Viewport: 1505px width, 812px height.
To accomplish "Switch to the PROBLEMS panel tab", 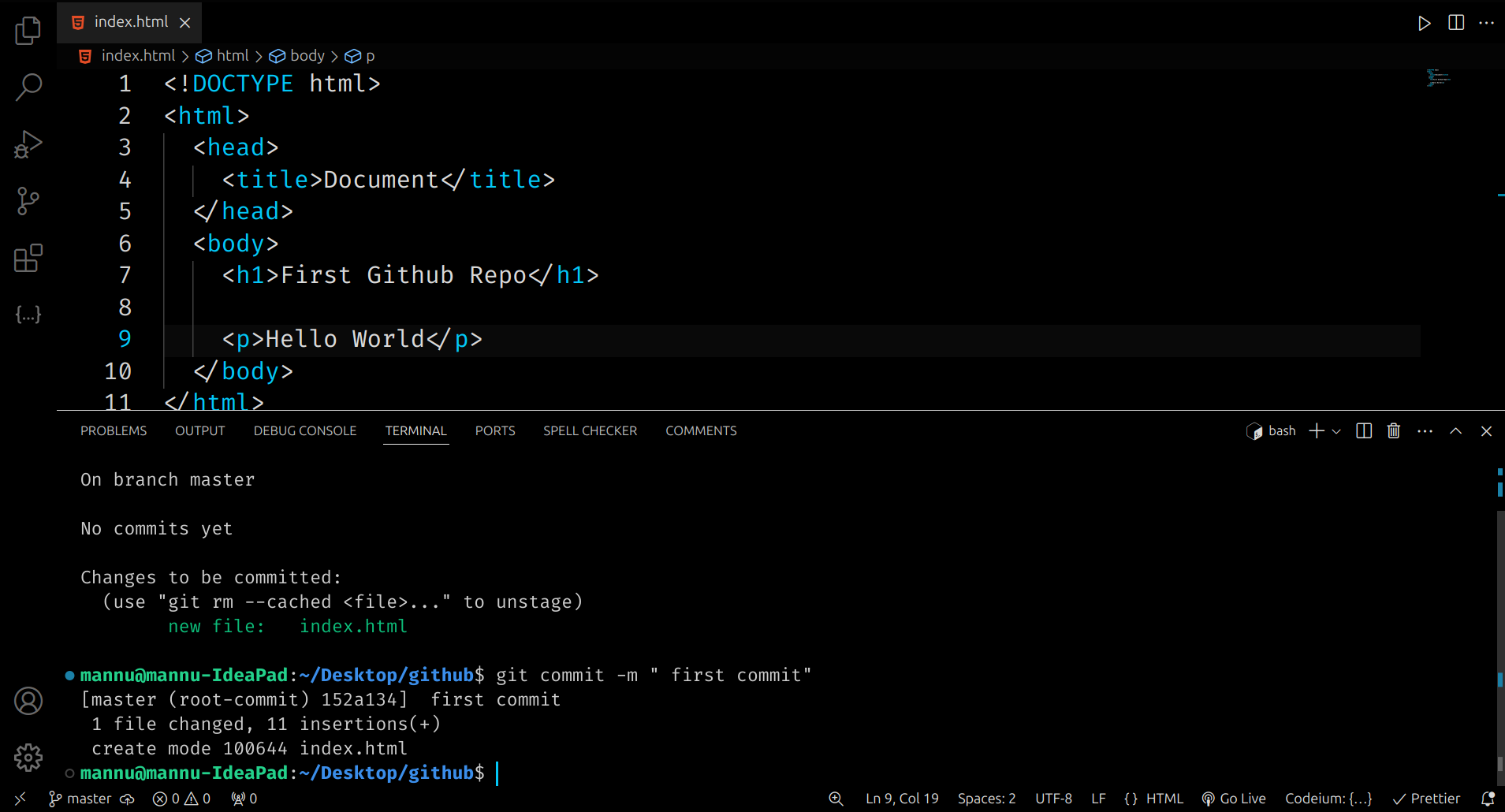I will [x=114, y=431].
